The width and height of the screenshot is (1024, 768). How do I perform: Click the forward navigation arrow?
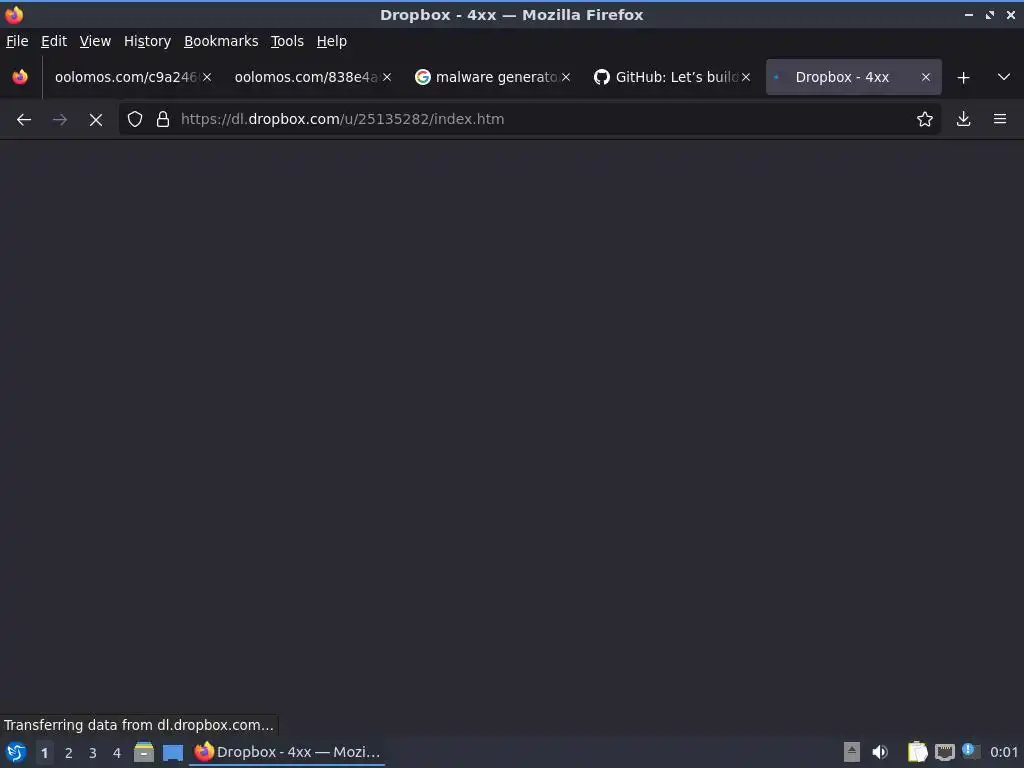[60, 120]
